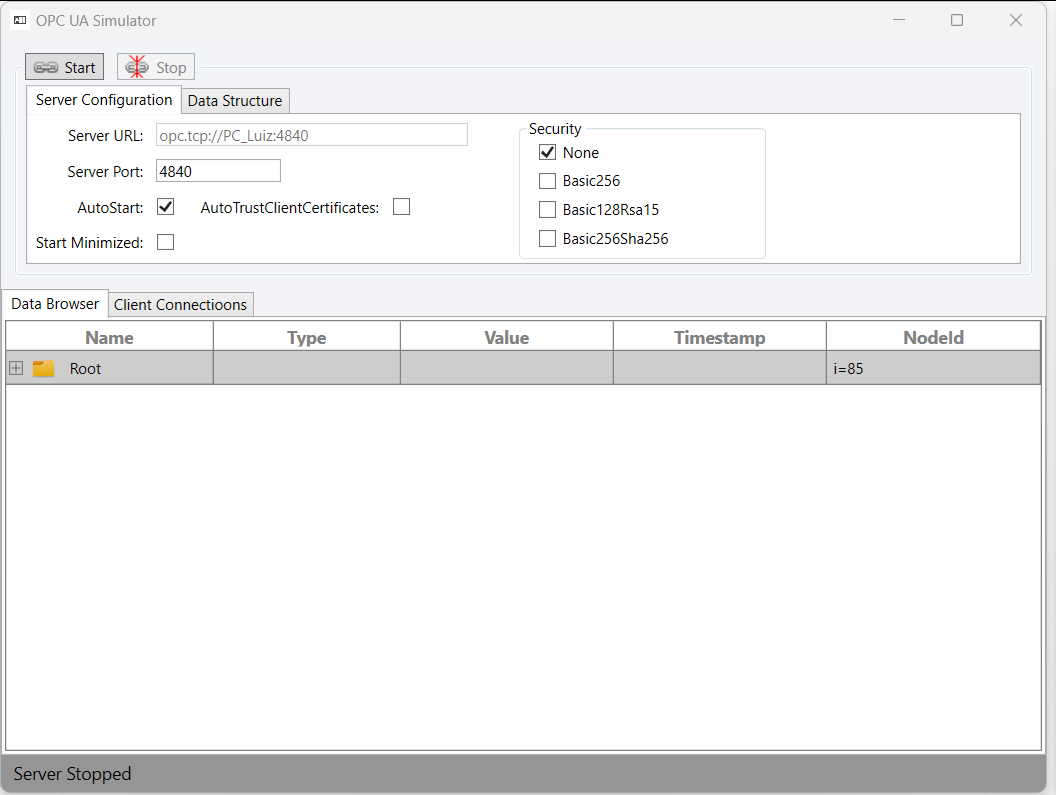Select the Data Browser tab
This screenshot has height=795, width=1056.
coord(55,303)
